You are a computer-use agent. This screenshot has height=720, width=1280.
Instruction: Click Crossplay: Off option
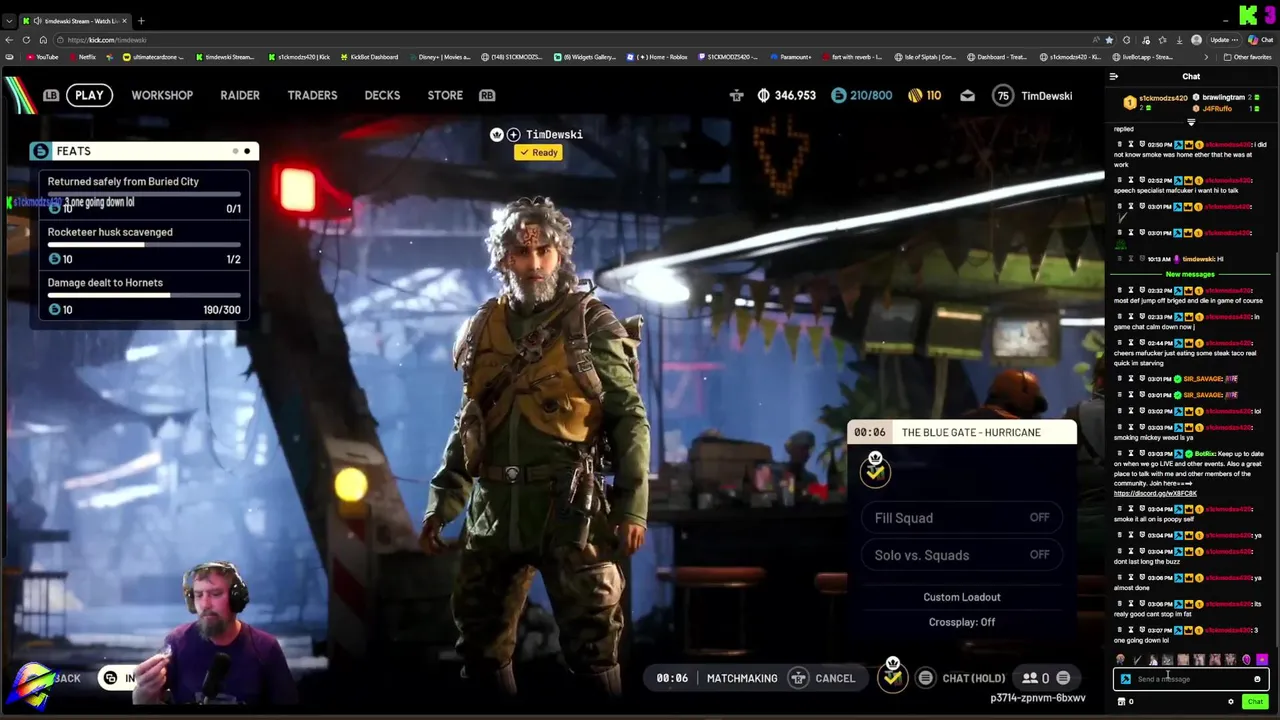coord(962,622)
